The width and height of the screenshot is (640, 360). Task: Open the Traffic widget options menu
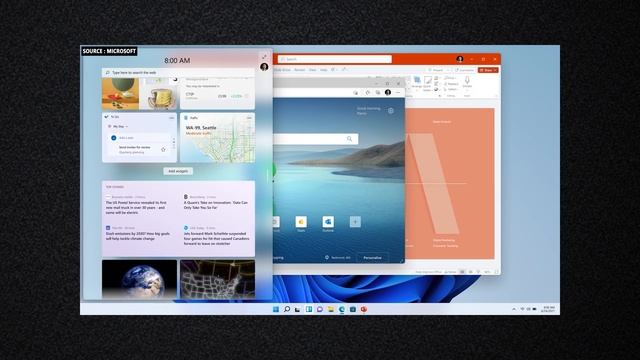pos(249,118)
